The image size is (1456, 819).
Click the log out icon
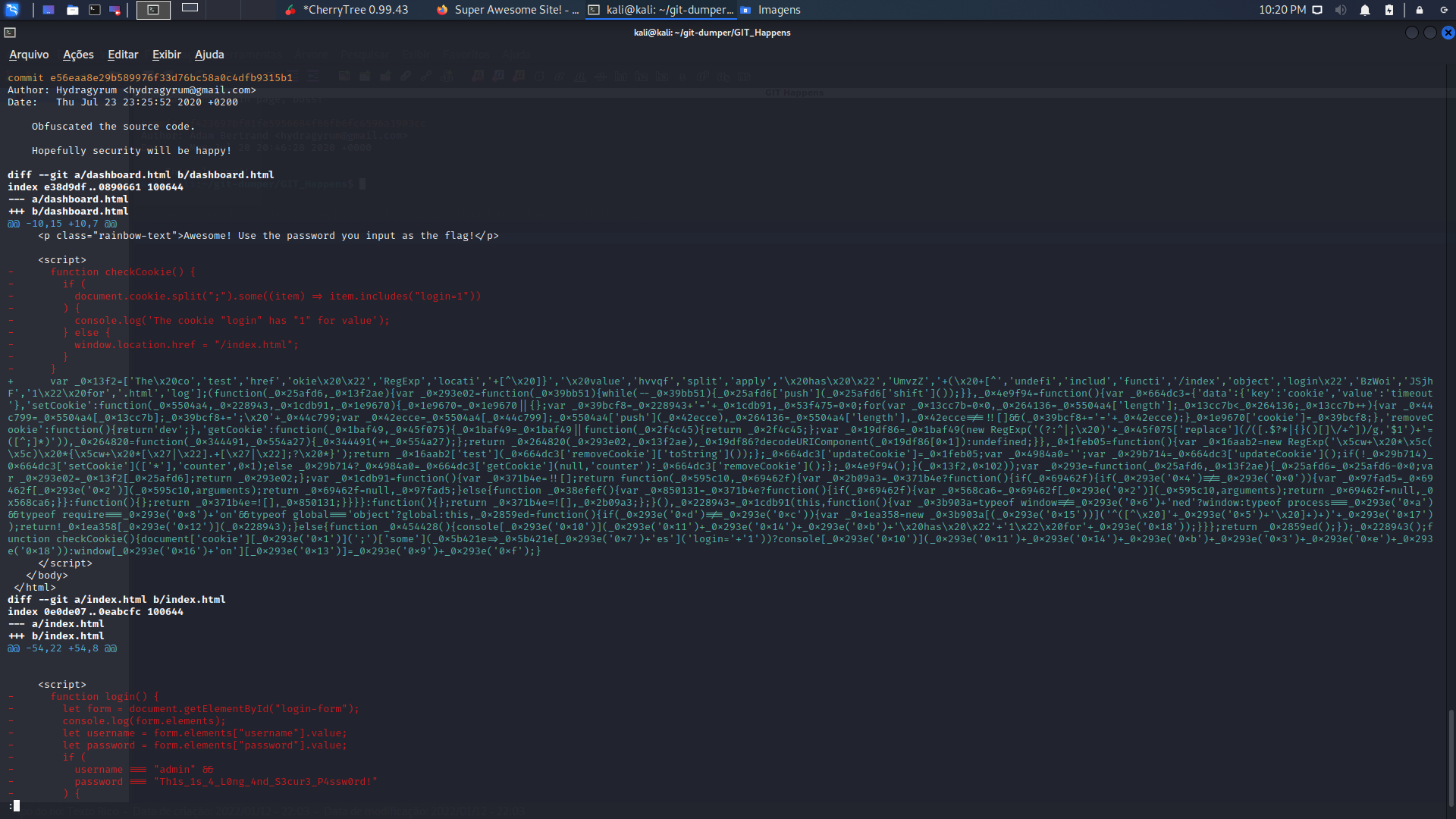[1444, 10]
